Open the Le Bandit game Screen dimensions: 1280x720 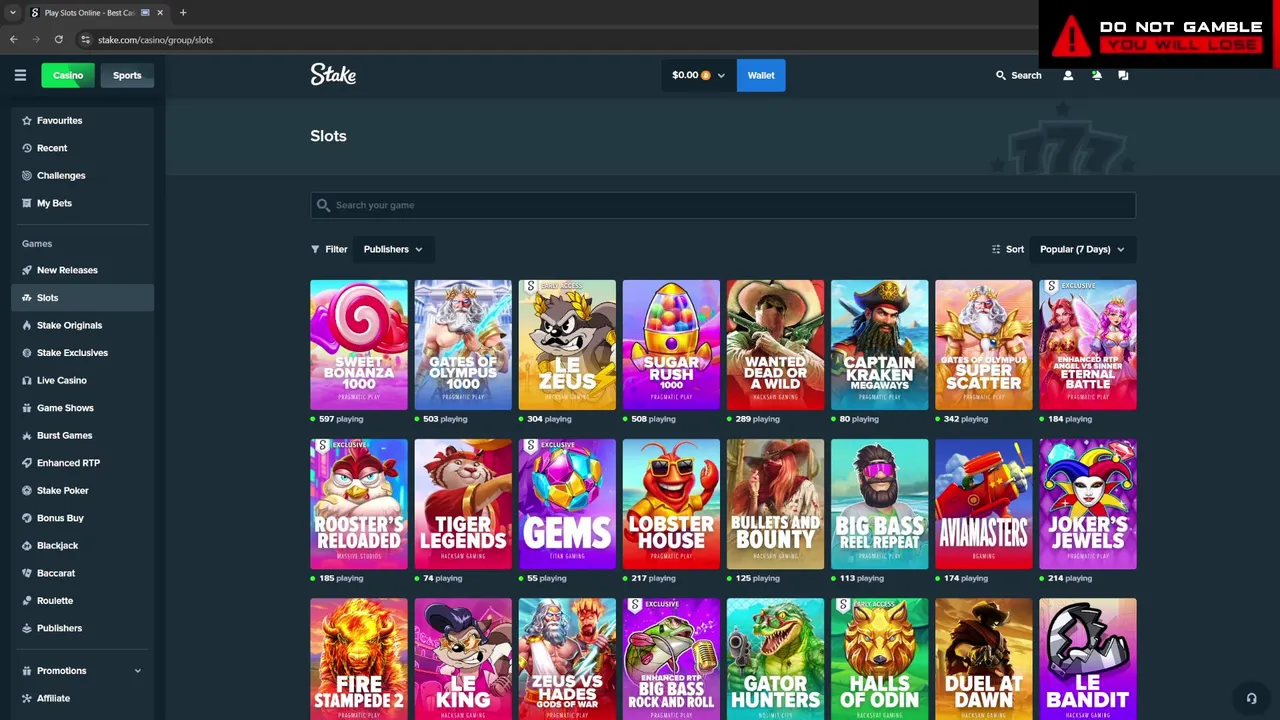pyautogui.click(x=1088, y=659)
